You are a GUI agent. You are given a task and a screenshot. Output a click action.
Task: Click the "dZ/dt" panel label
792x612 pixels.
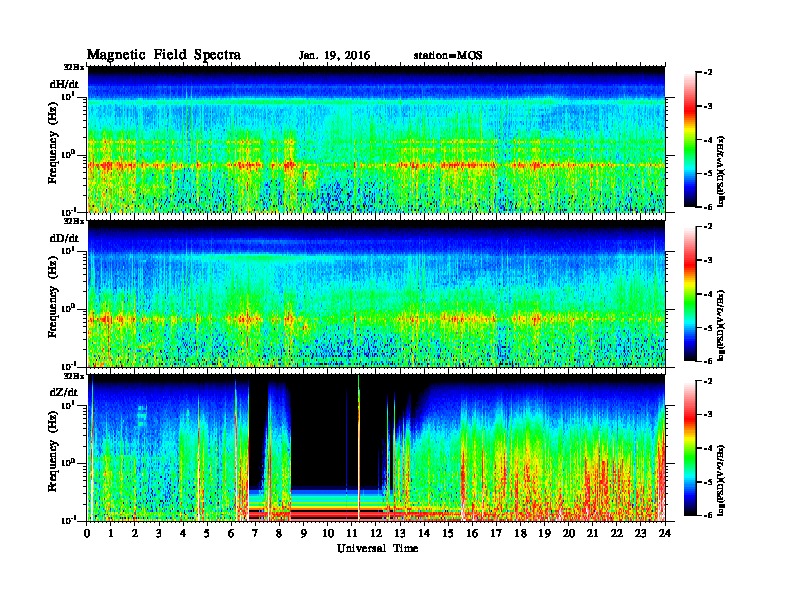(x=64, y=392)
